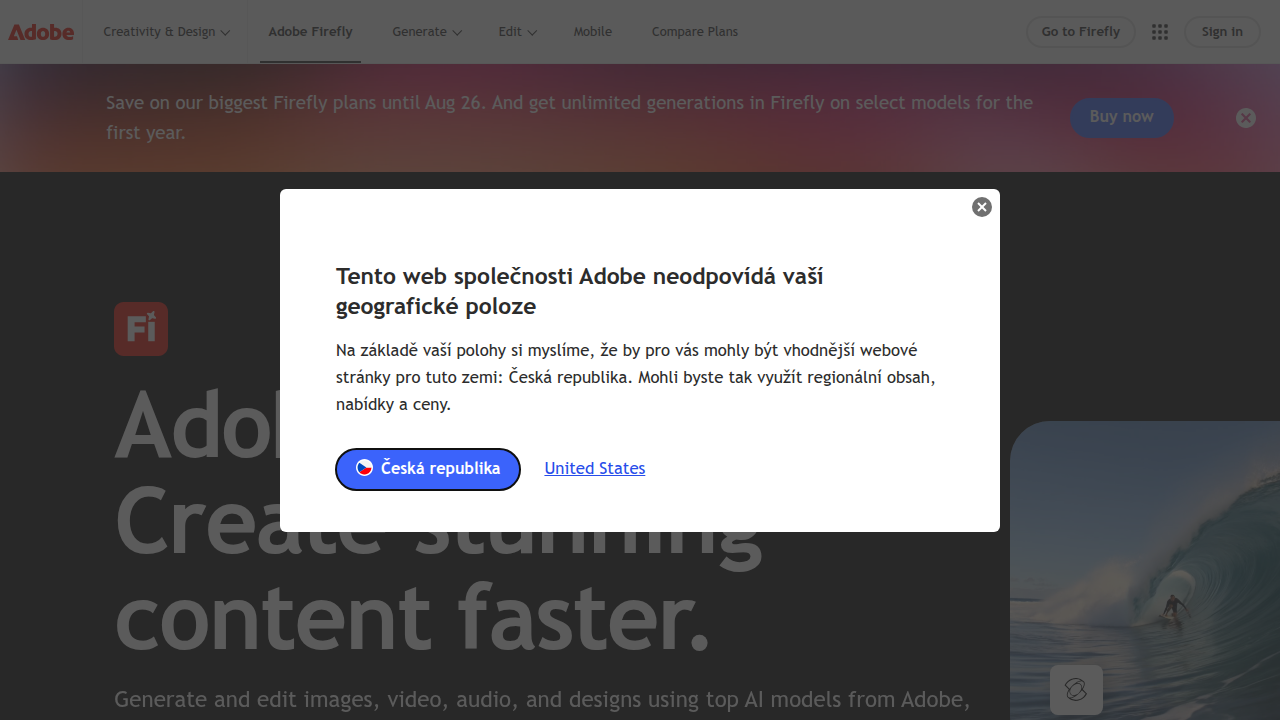
Task: Open the apps grid icon in header
Action: (x=1160, y=32)
